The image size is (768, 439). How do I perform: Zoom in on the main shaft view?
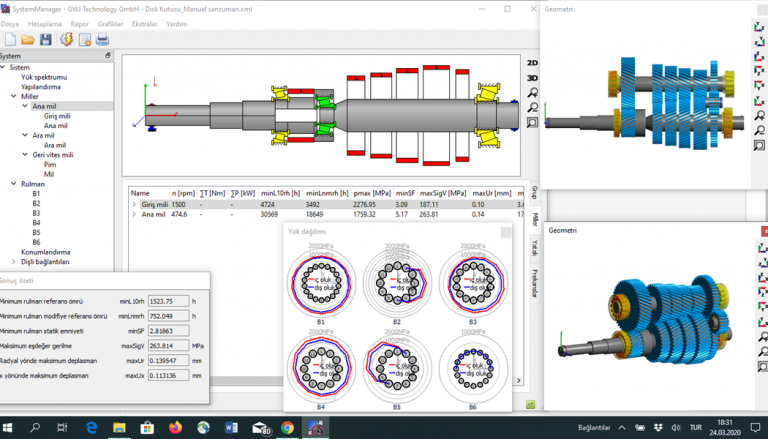point(532,93)
